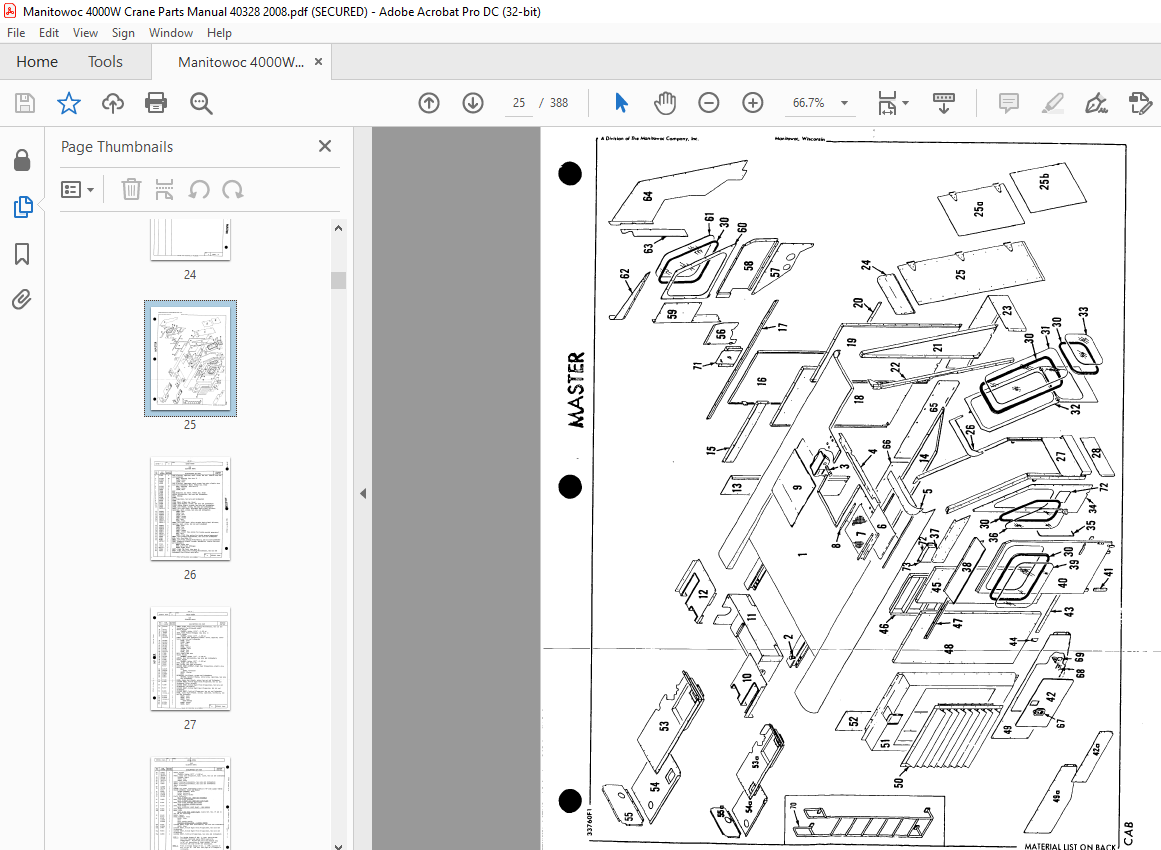Print the document
Screen dimensions: 1161x850
[x=156, y=103]
